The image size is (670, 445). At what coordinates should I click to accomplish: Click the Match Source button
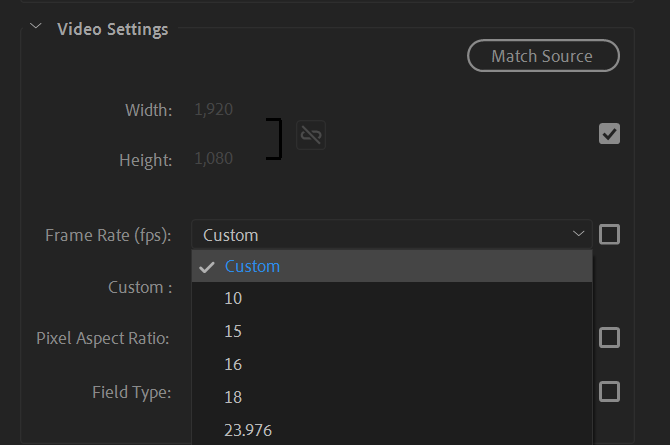click(543, 56)
